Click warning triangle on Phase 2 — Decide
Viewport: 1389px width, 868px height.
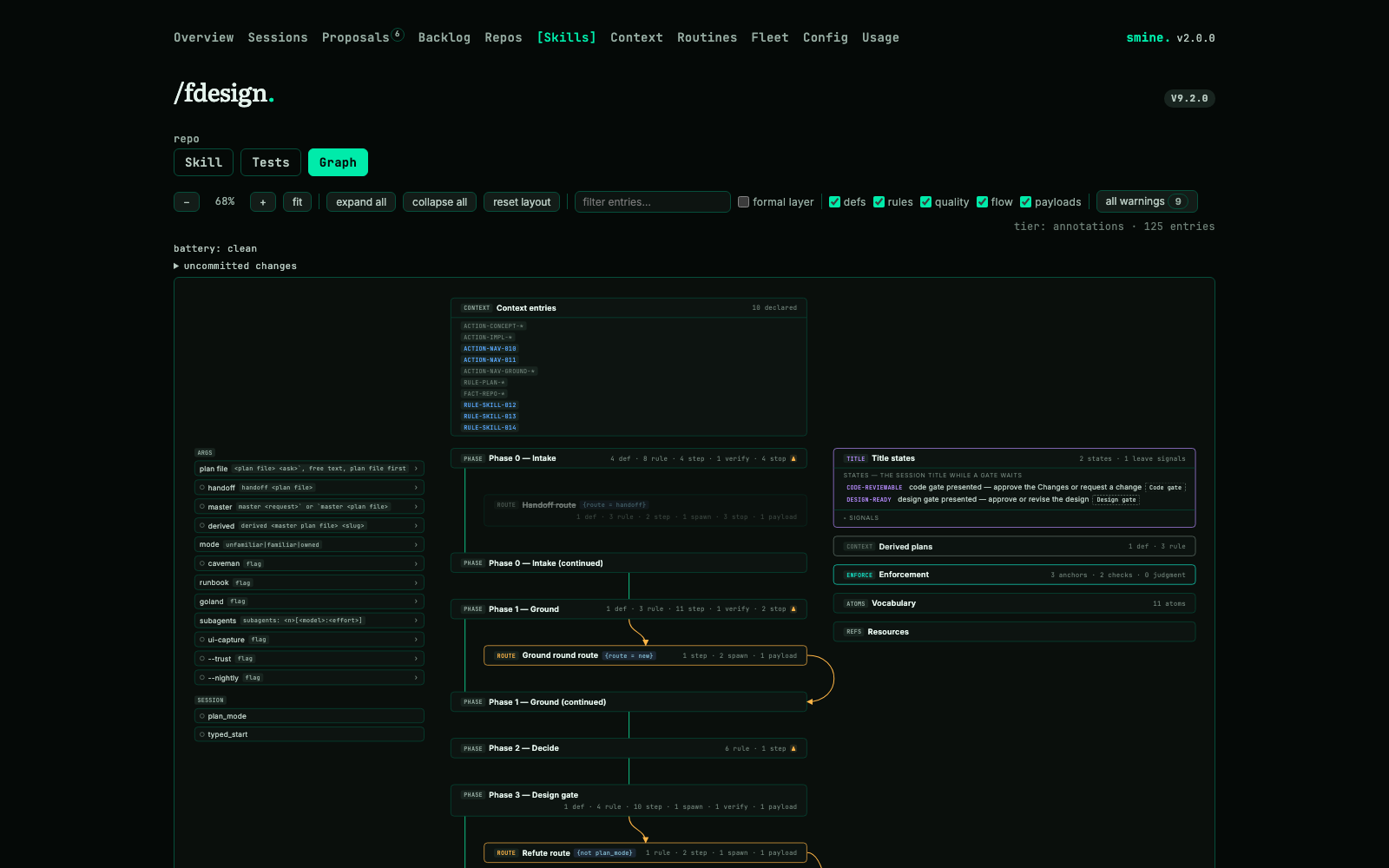pyautogui.click(x=793, y=748)
